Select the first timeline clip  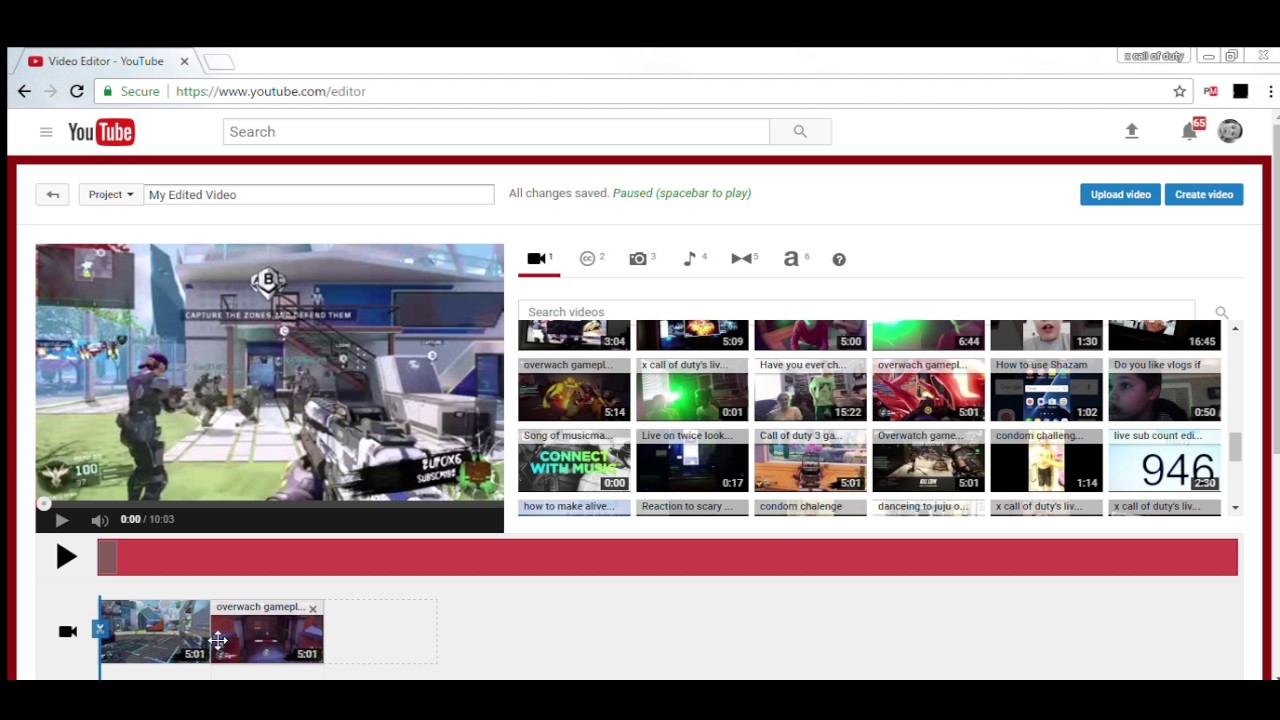point(155,631)
